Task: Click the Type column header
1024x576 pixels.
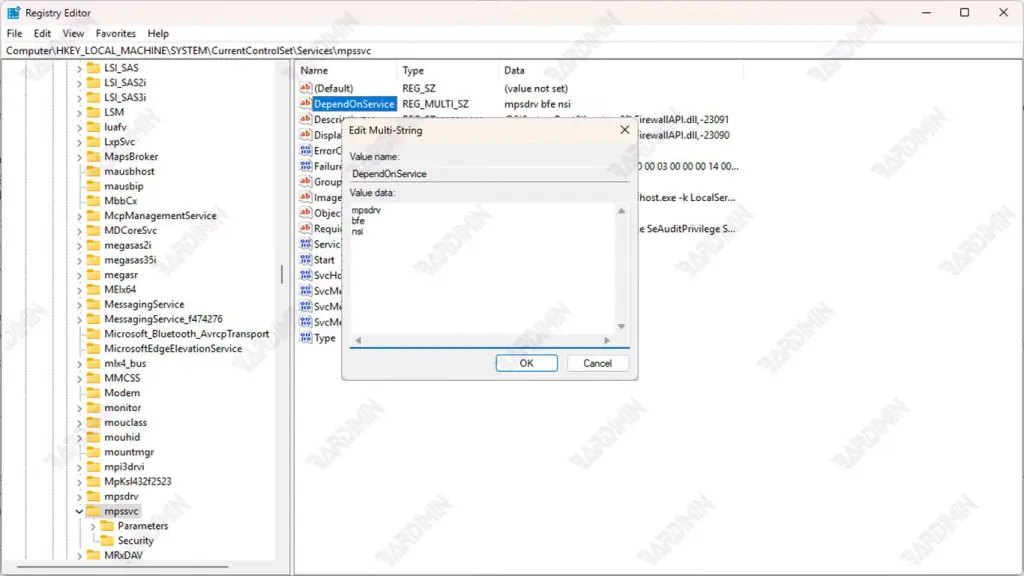Action: click(448, 71)
